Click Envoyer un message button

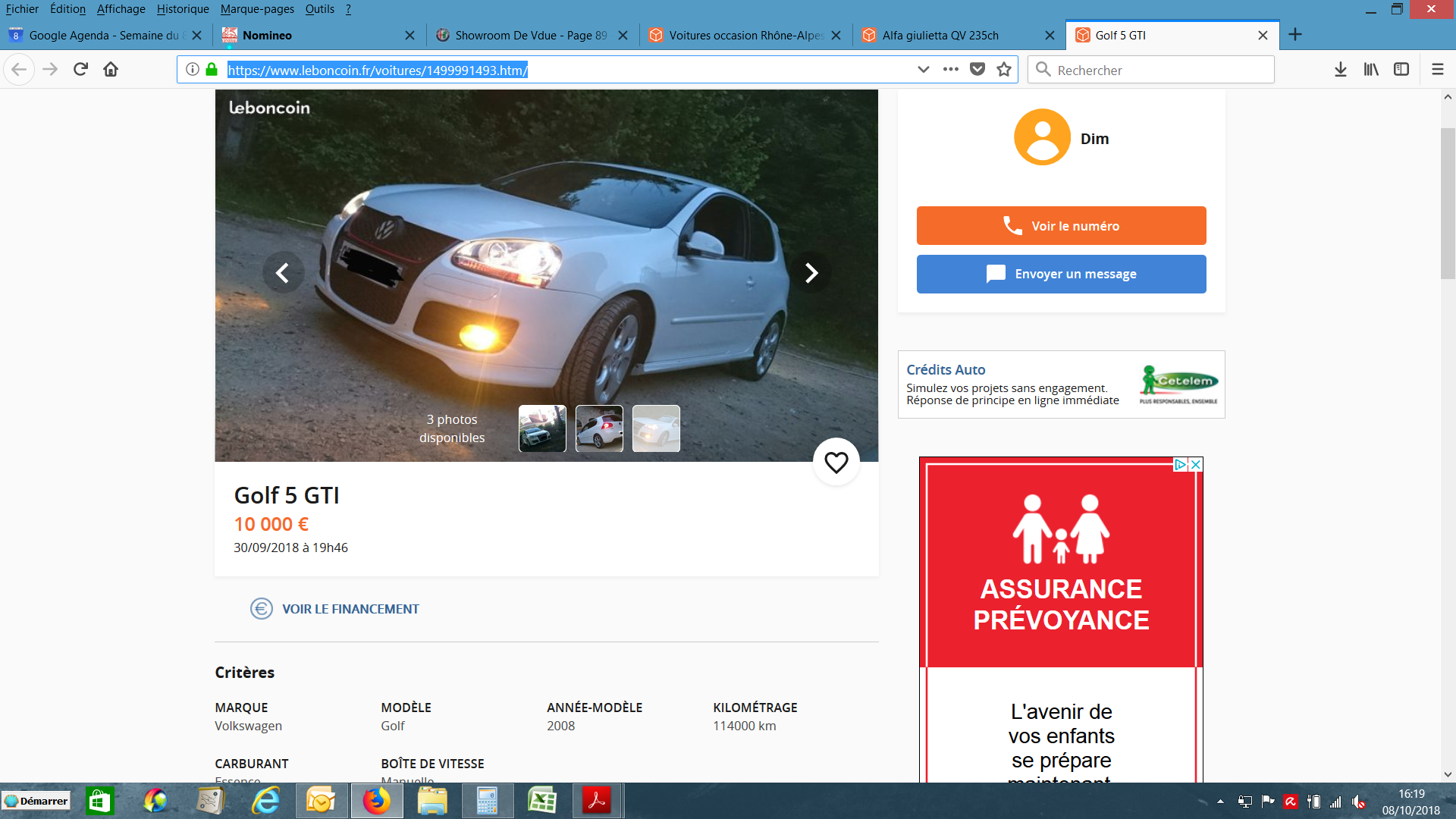point(1061,274)
